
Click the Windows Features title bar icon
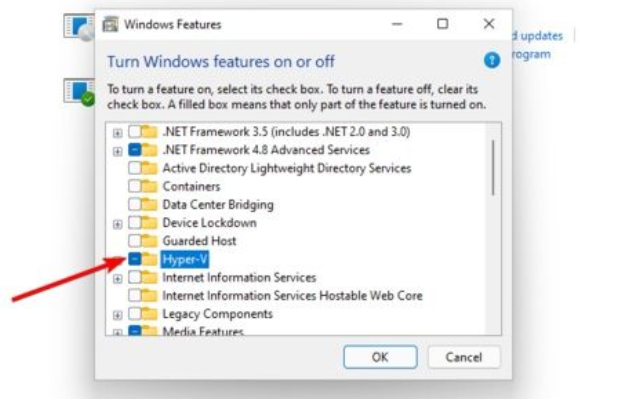[110, 24]
